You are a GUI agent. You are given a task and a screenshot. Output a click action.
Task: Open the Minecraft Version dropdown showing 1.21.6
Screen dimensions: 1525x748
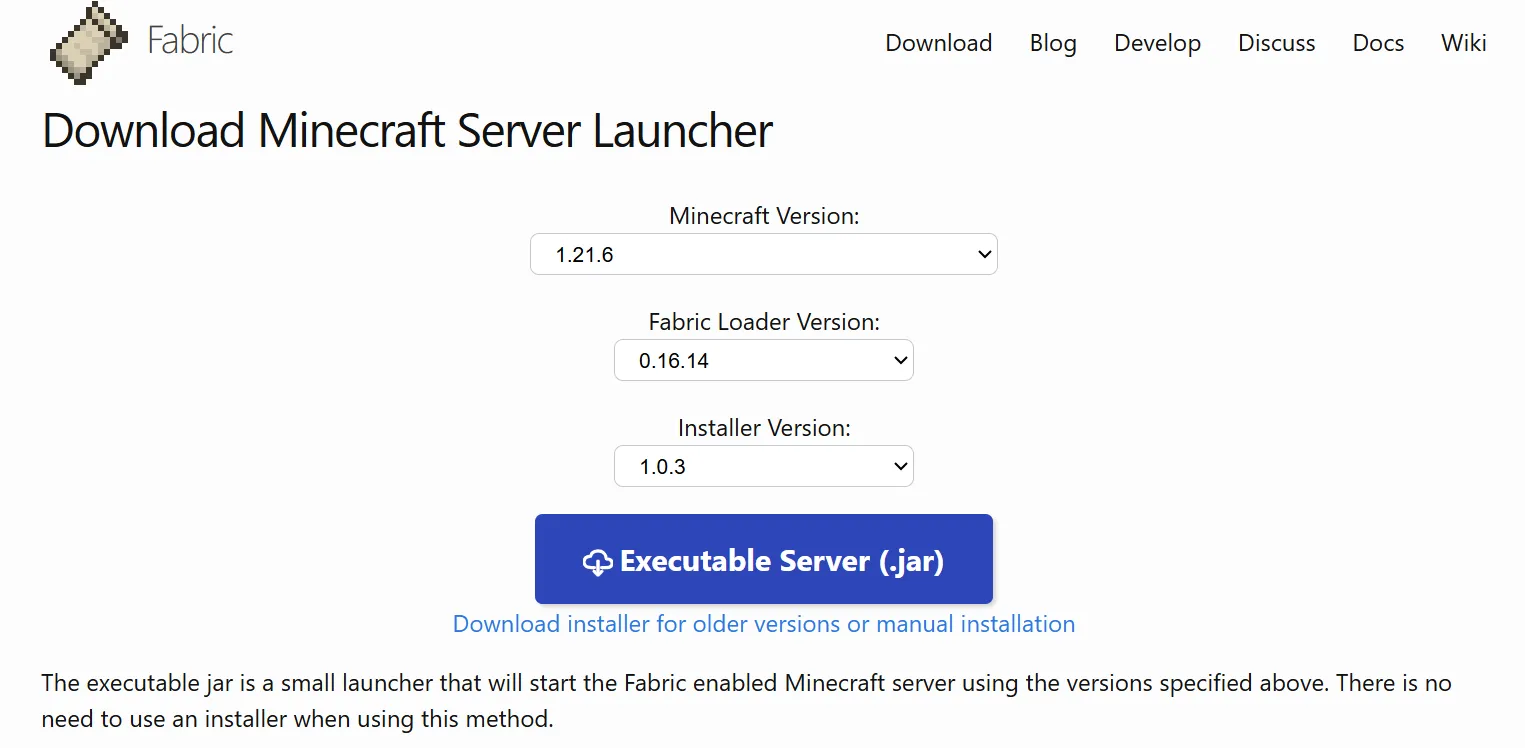pos(764,254)
